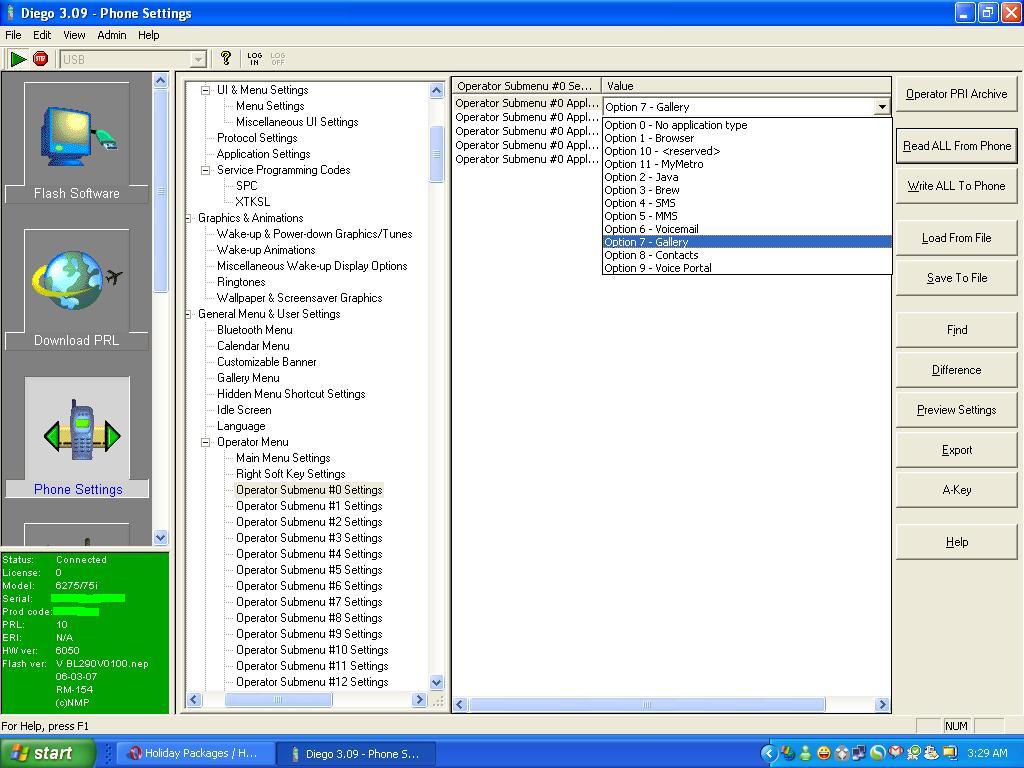Choose Option 8 - Contacts from list
The width and height of the screenshot is (1024, 768).
(x=651, y=255)
